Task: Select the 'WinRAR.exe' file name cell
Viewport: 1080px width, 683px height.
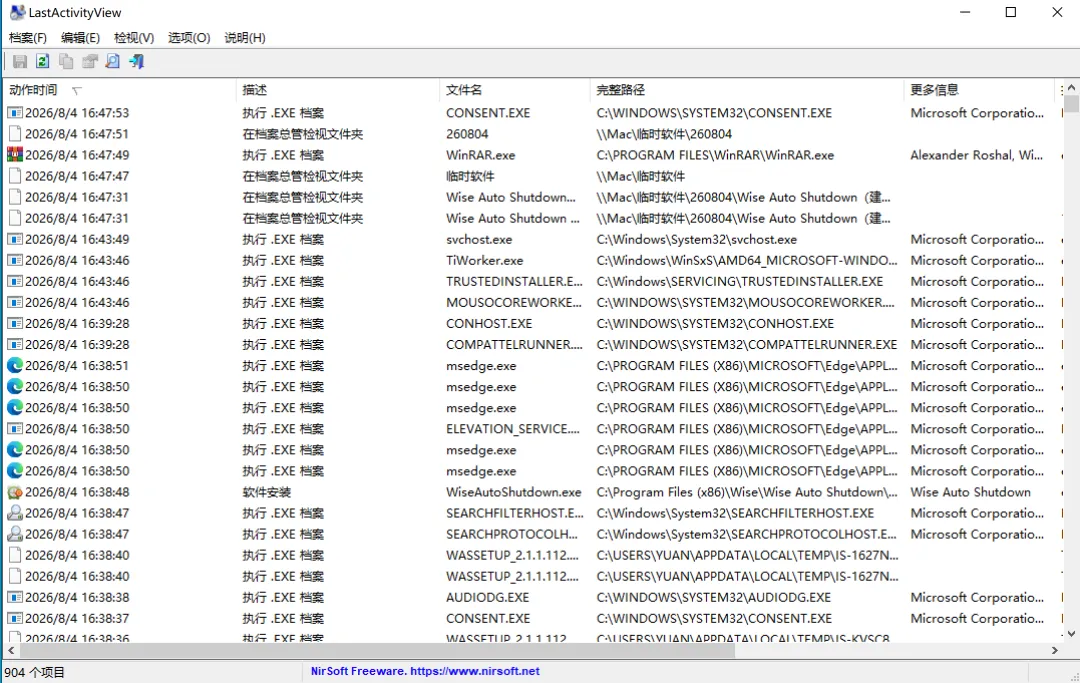Action: [481, 155]
